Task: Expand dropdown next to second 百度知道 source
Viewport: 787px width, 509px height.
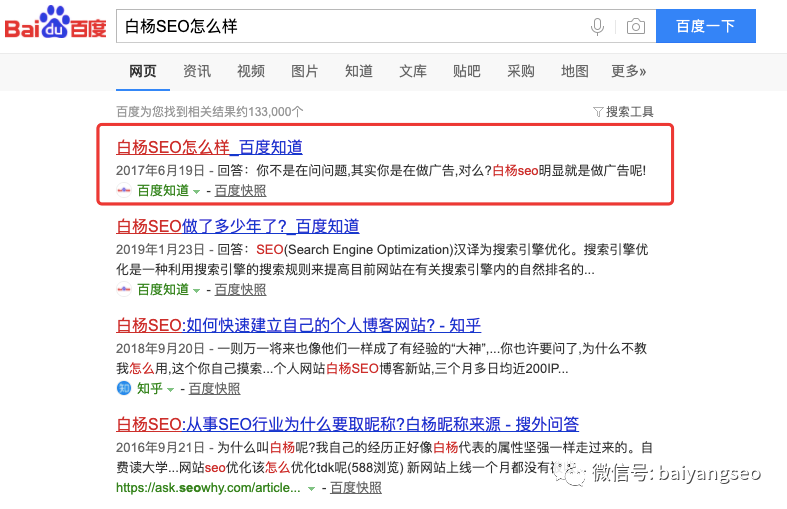Action: 196,291
